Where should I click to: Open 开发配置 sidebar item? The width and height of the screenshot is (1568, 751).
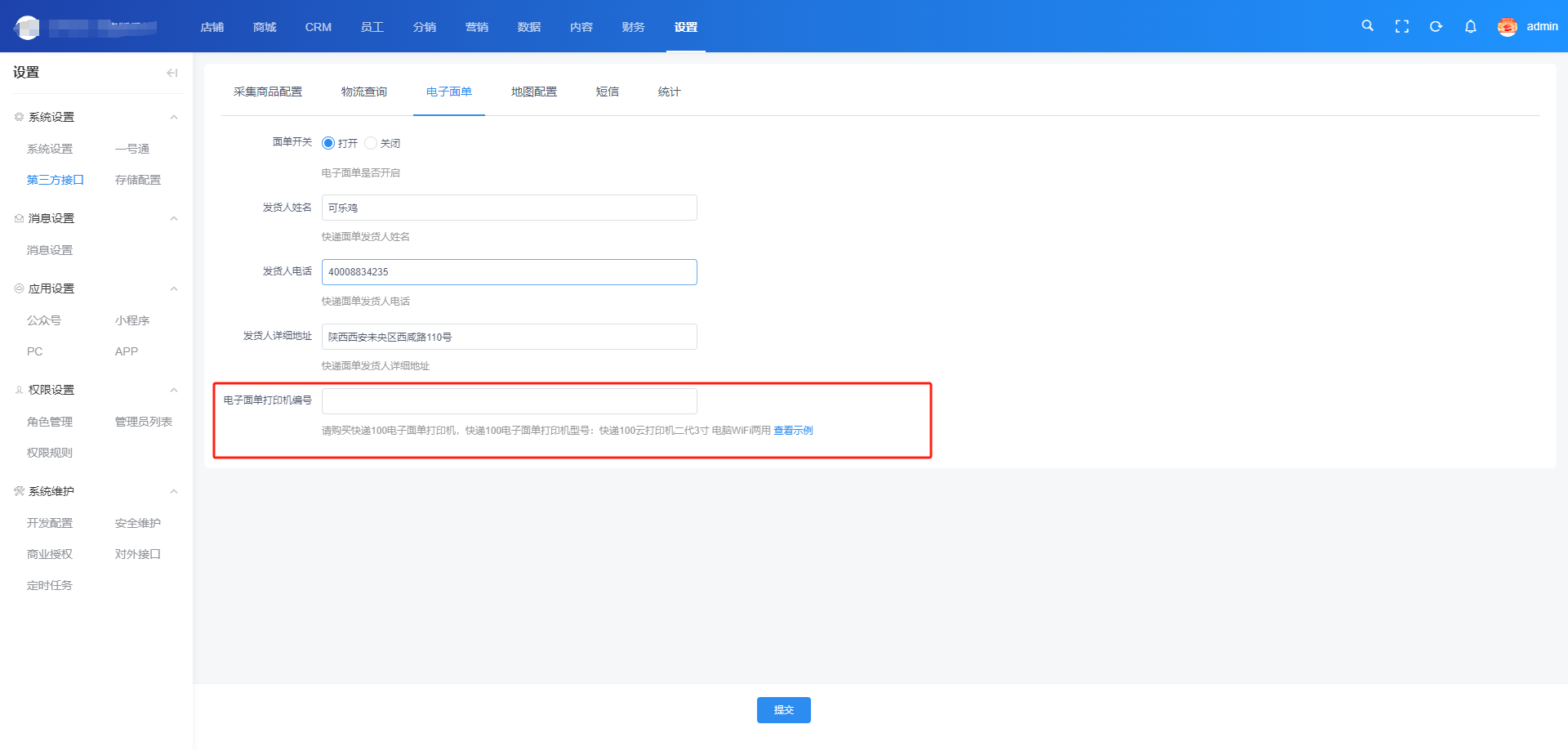pyautogui.click(x=50, y=523)
